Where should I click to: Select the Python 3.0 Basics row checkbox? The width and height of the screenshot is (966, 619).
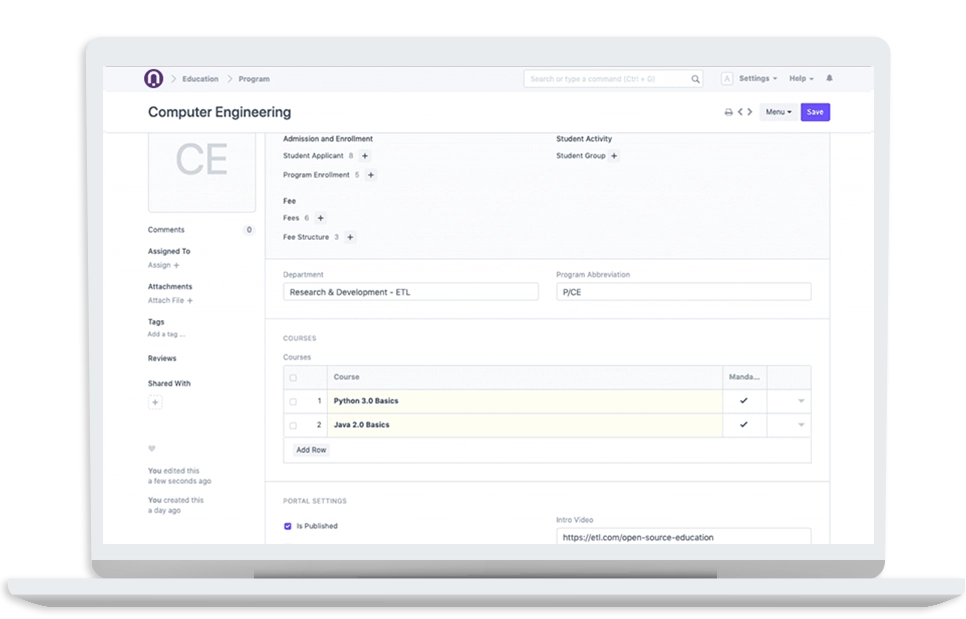pos(293,401)
